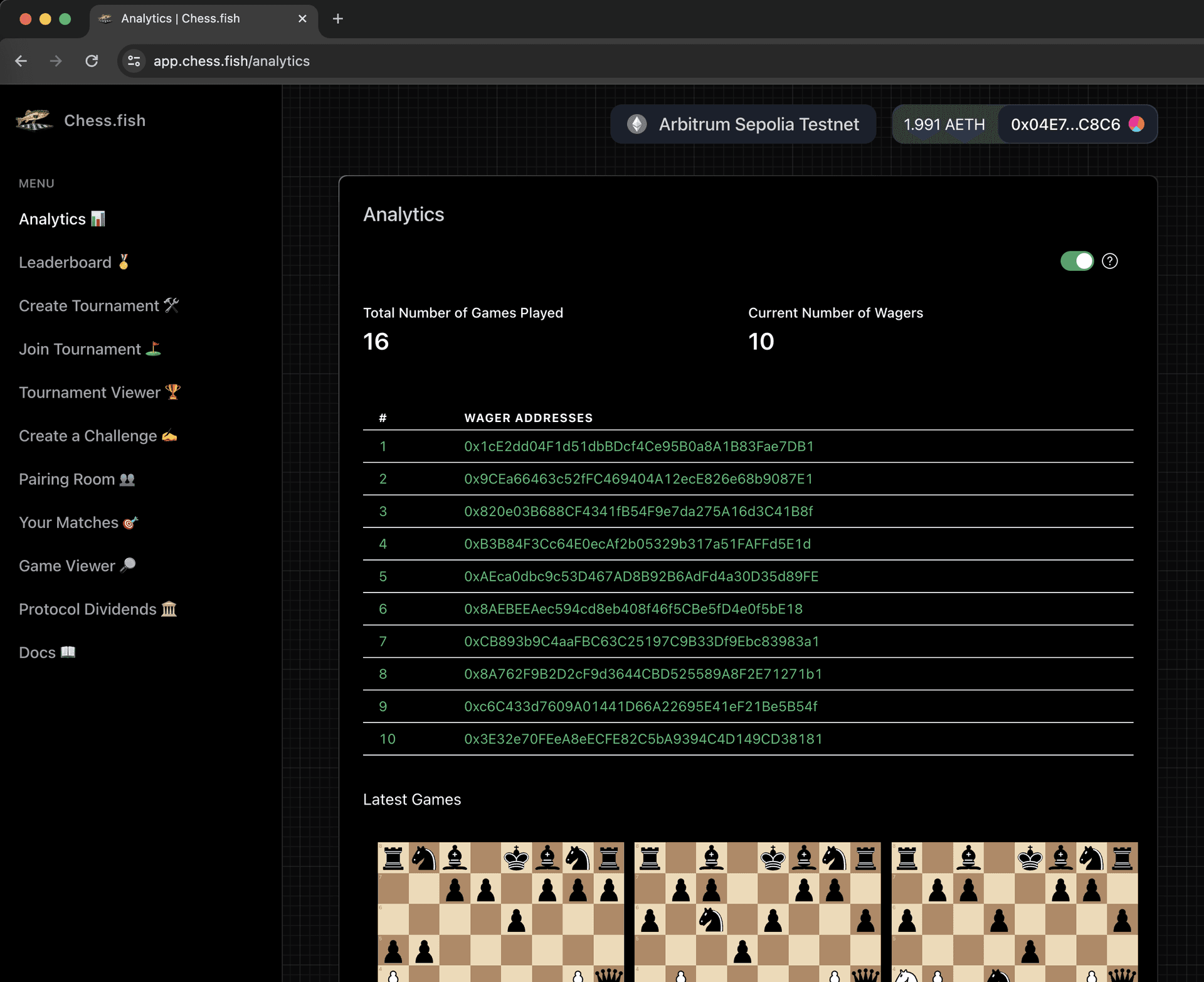This screenshot has height=982, width=1204.
Task: Click the browser back arrow
Action: click(21, 61)
